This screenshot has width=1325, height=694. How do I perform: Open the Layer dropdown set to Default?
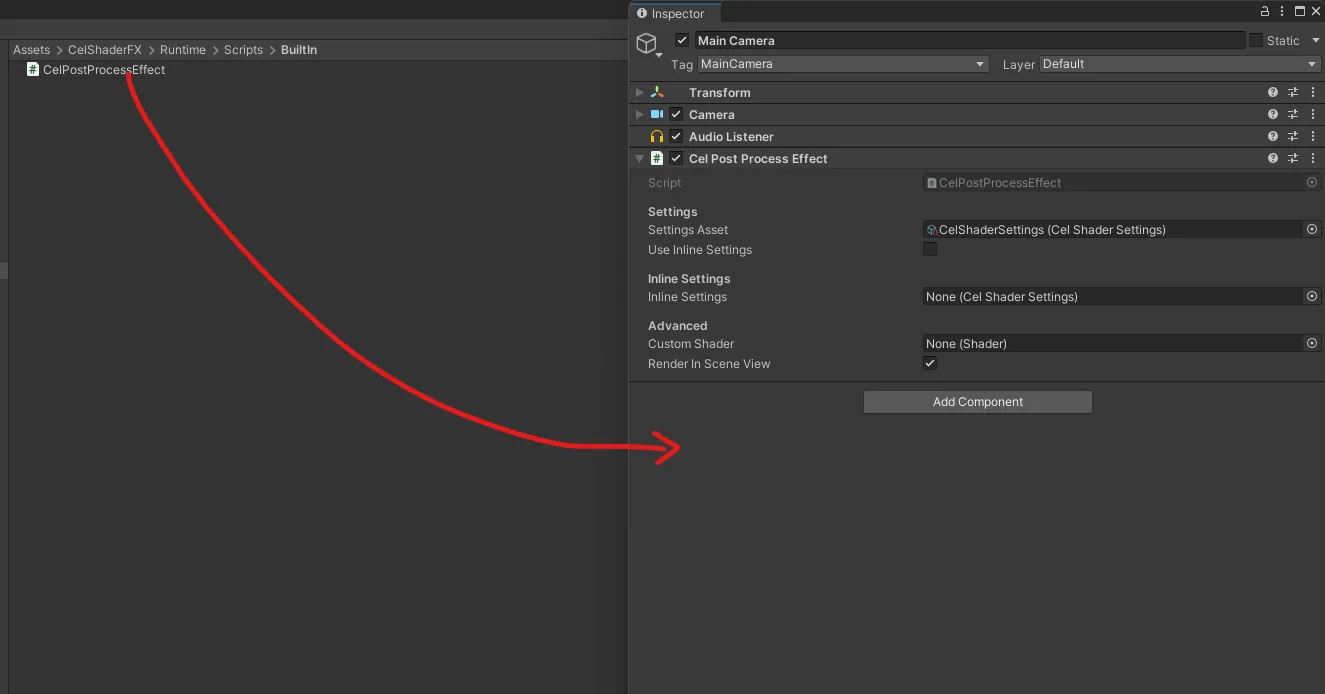(1181, 64)
